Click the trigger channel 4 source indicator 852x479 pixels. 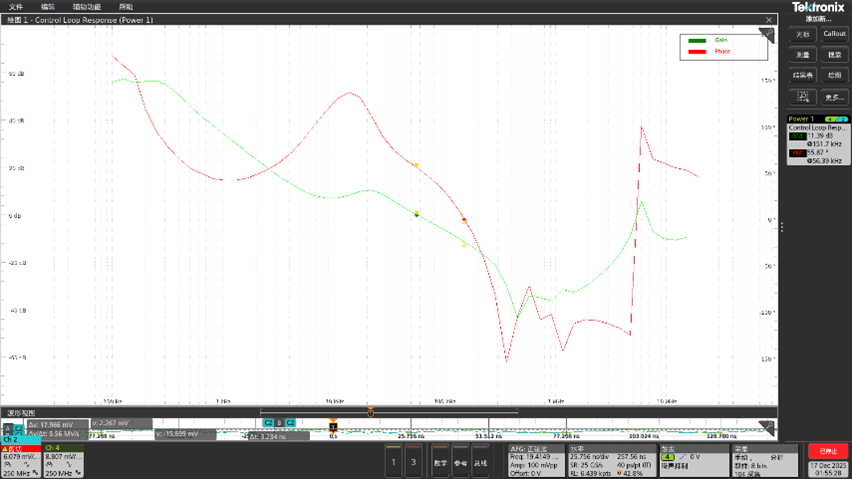click(668, 457)
